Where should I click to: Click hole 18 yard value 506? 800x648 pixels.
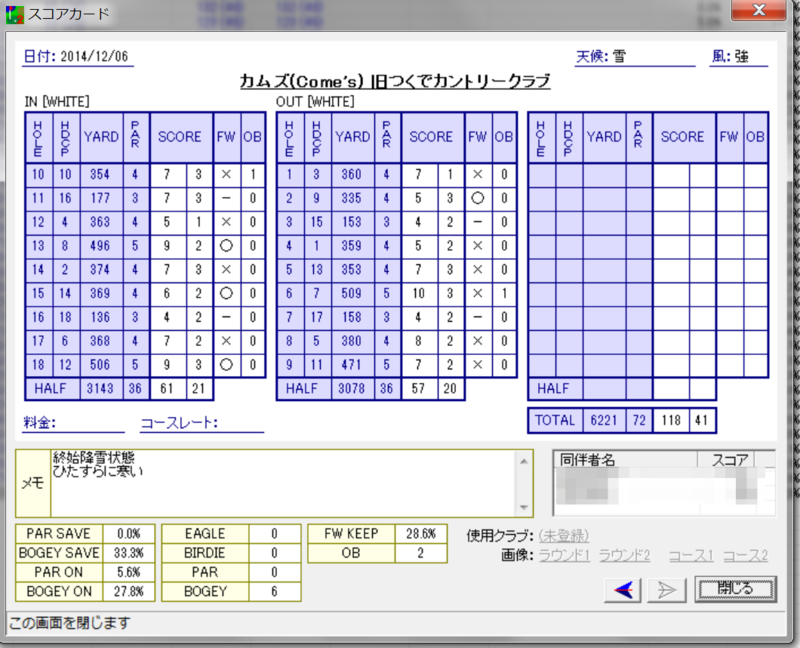101,365
